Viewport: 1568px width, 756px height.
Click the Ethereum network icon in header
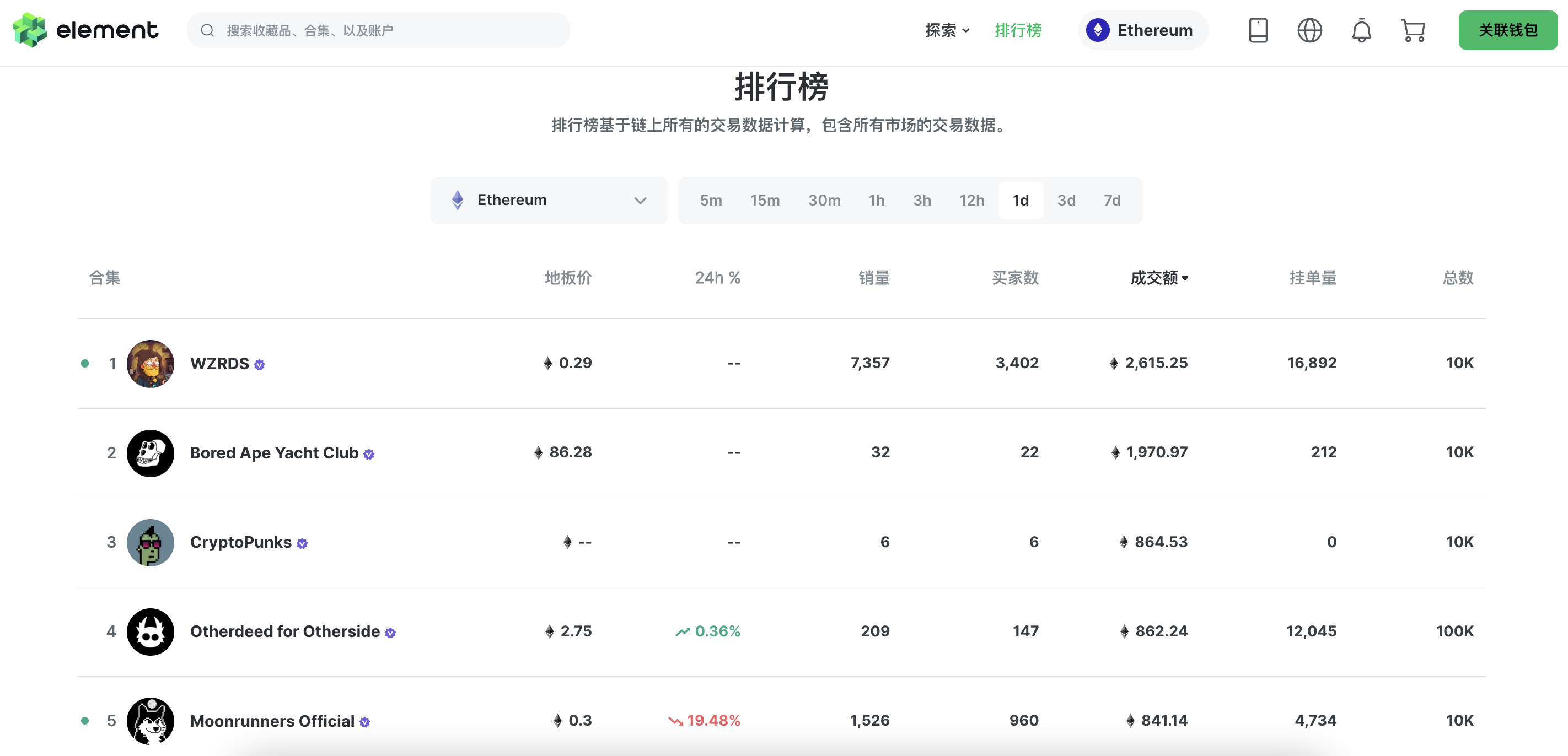pos(1098,30)
